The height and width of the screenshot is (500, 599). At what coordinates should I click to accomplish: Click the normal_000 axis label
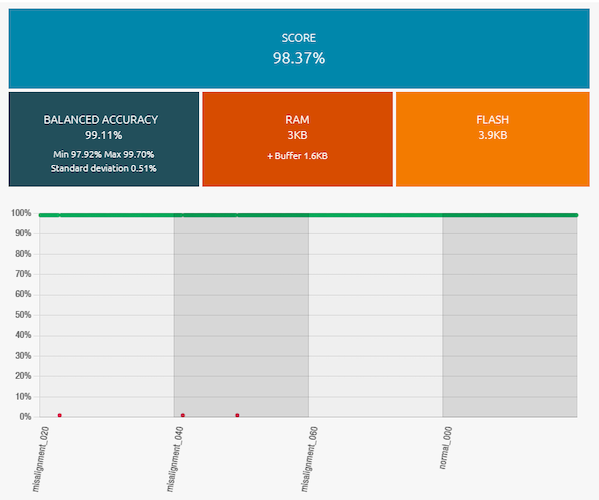(x=445, y=448)
